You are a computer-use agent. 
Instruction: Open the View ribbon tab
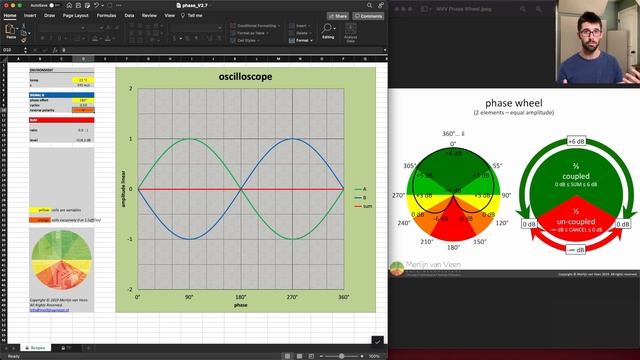tap(169, 16)
